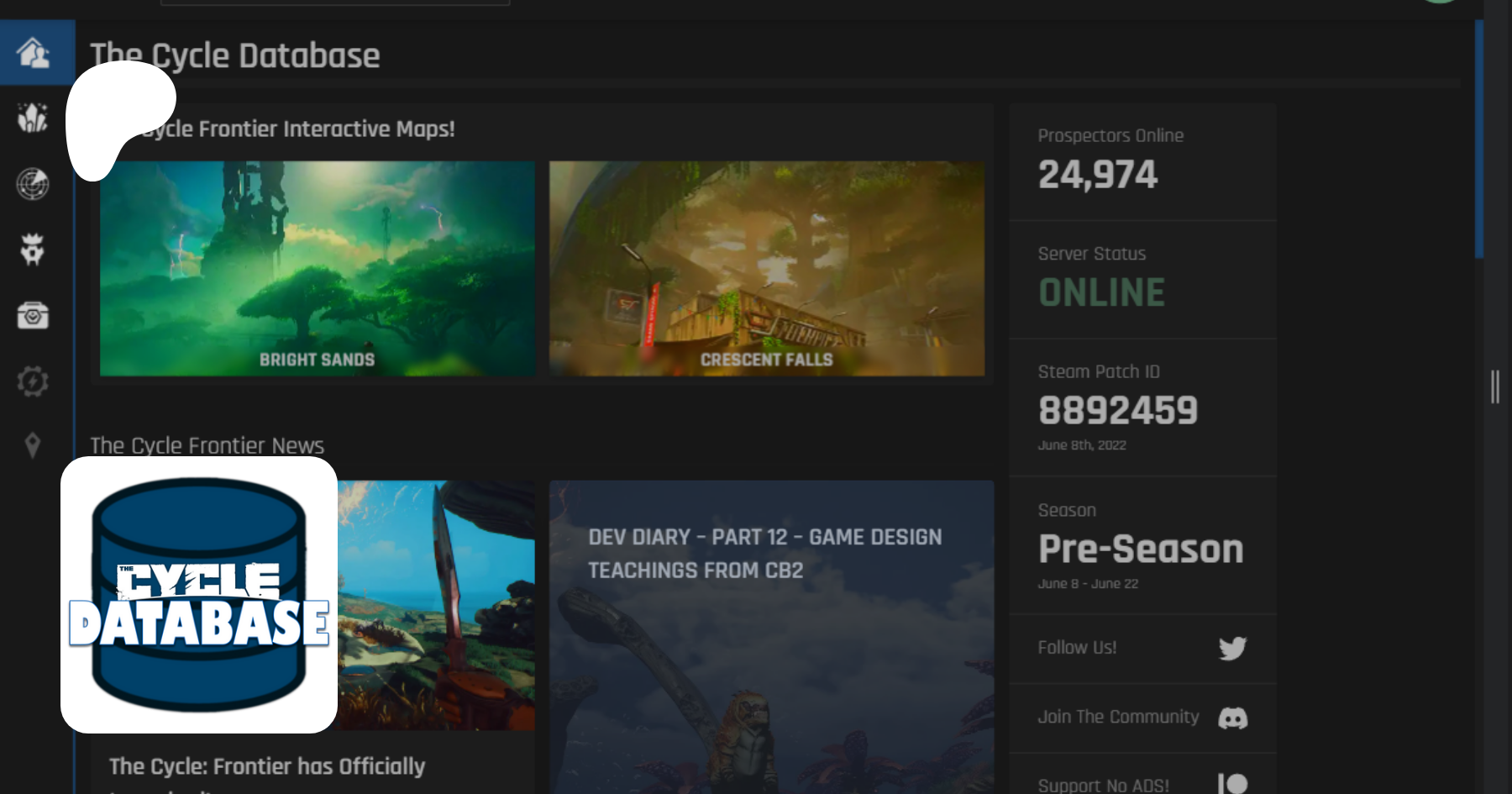Click the Discord logo icon
Image resolution: width=1512 pixels, height=794 pixels.
tap(1232, 718)
